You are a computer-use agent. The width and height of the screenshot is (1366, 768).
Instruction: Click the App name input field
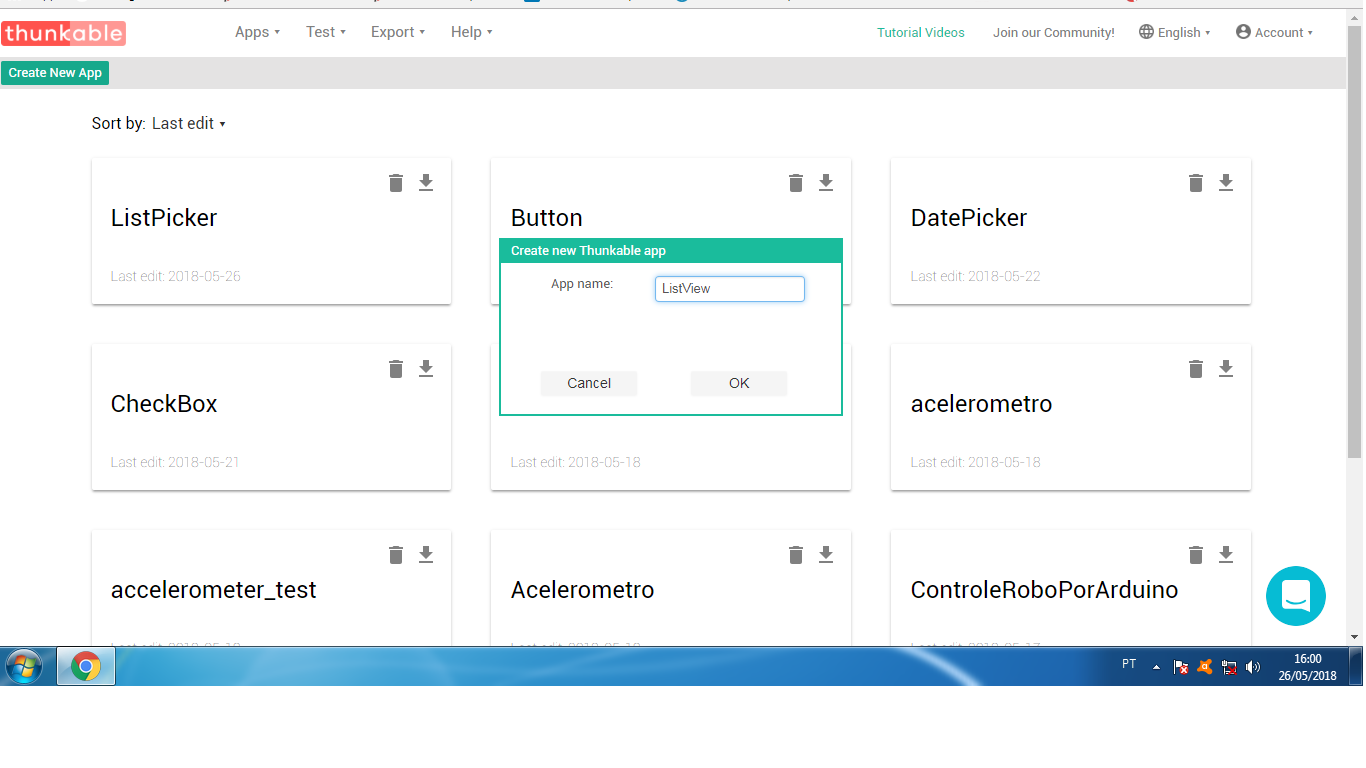coord(729,288)
